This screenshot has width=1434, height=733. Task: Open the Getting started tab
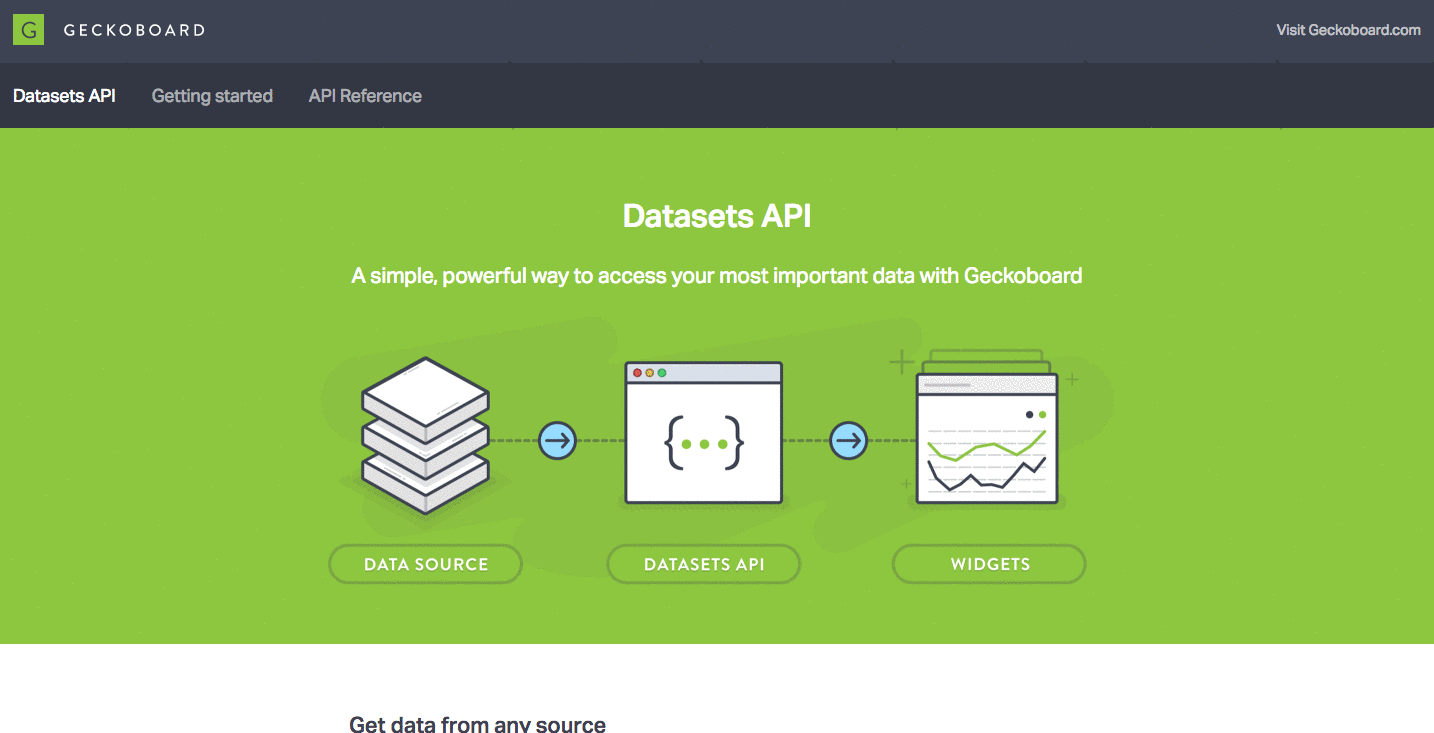212,96
